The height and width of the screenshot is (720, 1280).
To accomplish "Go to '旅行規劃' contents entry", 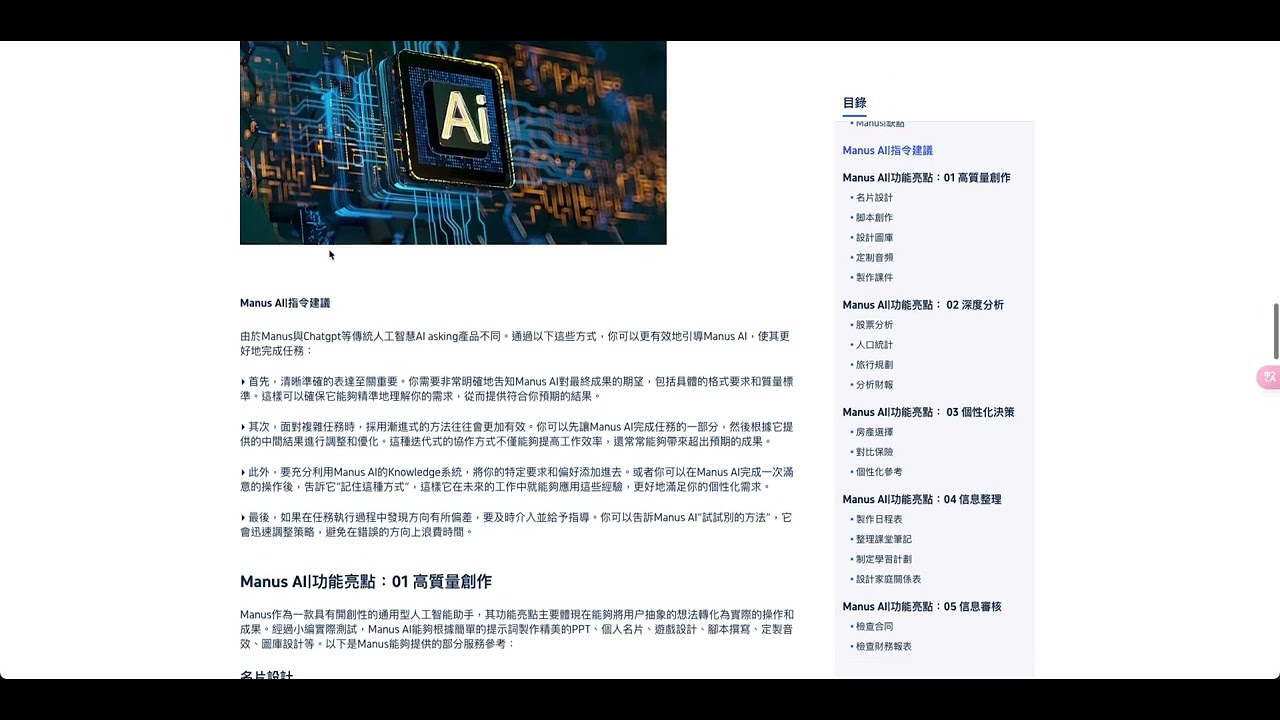I will pyautogui.click(x=874, y=365).
